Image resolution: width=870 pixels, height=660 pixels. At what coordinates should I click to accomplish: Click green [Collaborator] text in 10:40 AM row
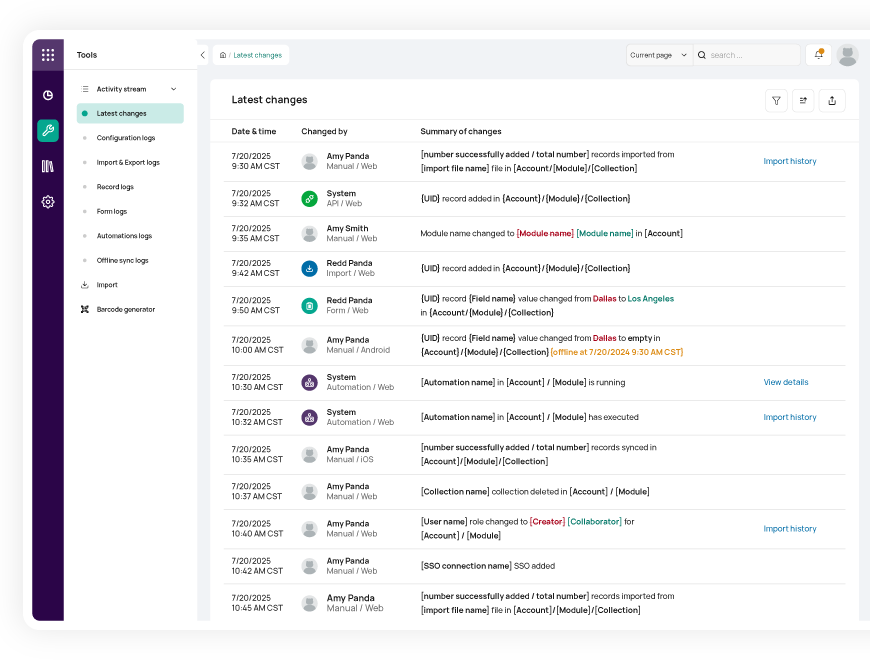594,521
